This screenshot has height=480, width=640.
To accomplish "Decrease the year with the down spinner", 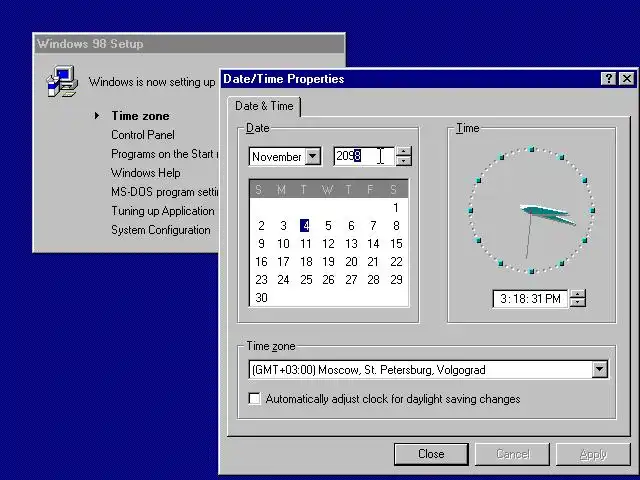I will point(403,161).
